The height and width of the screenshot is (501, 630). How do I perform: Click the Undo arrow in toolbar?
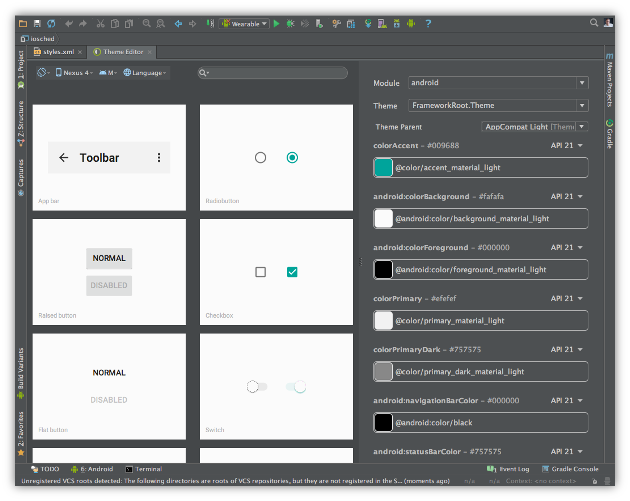click(69, 23)
